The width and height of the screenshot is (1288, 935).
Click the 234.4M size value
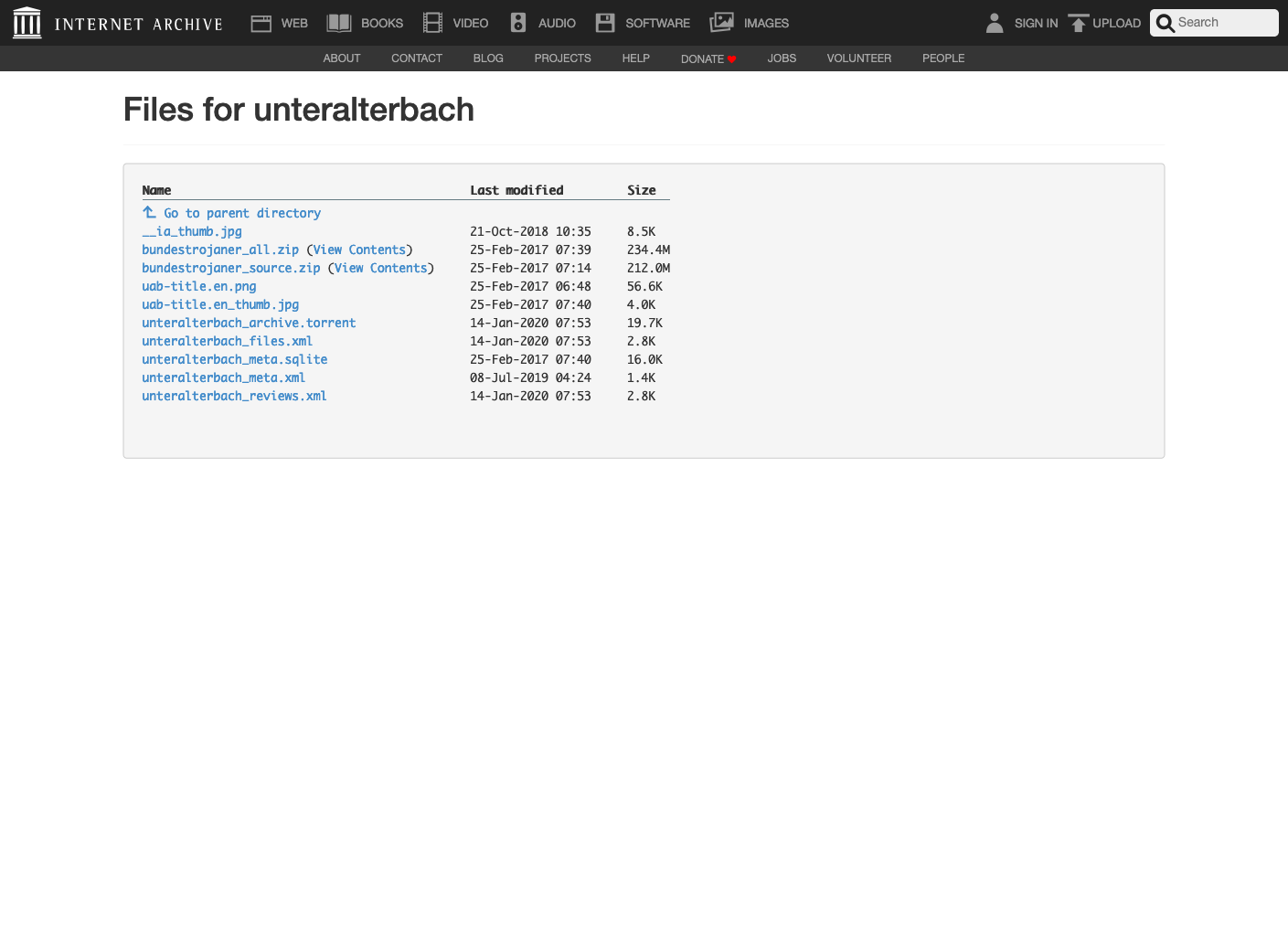pyautogui.click(x=649, y=250)
